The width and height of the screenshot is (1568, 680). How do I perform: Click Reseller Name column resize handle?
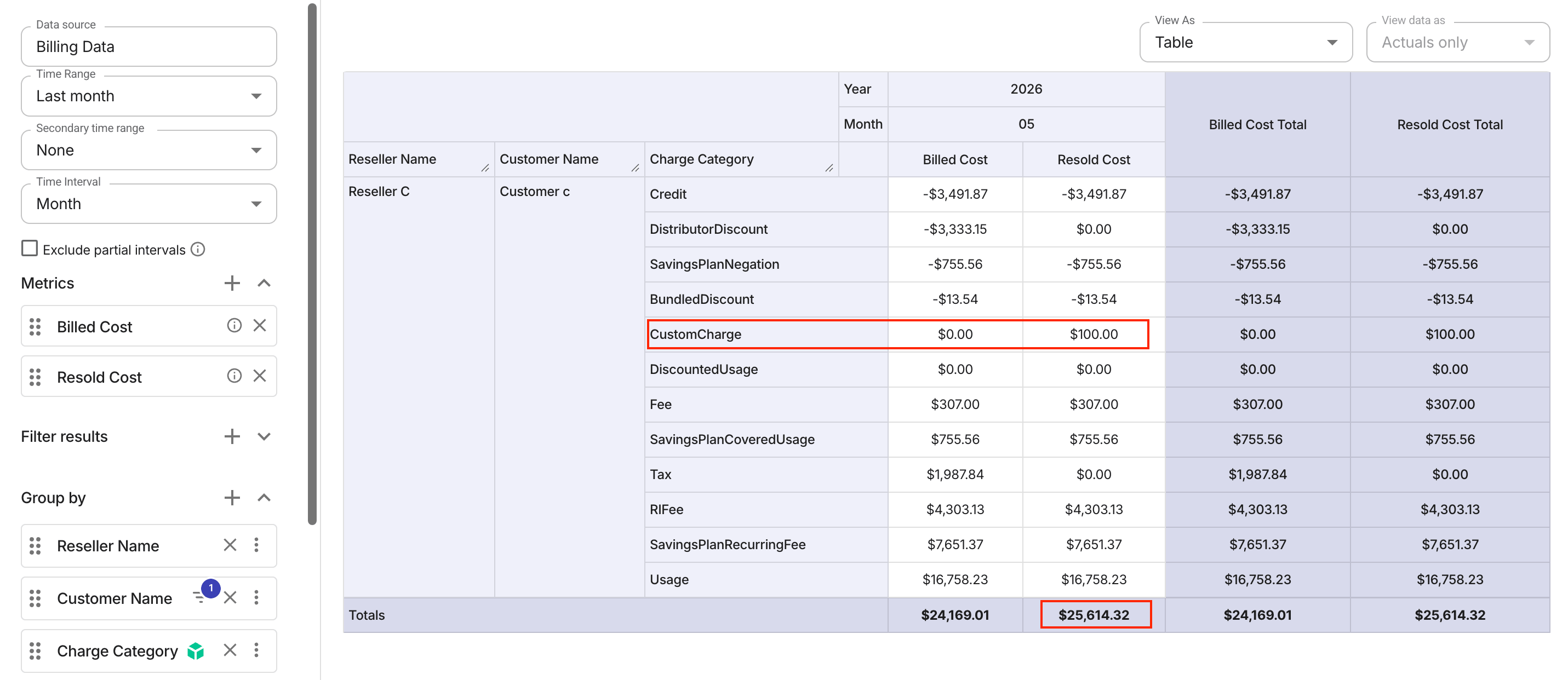pyautogui.click(x=485, y=168)
